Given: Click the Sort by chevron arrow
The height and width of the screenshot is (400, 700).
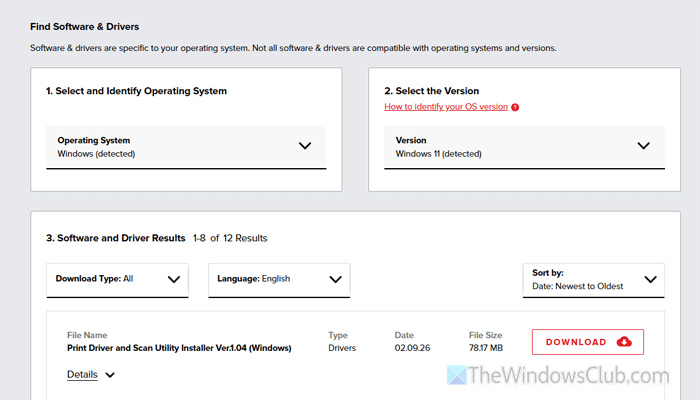Looking at the screenshot, I should point(650,279).
